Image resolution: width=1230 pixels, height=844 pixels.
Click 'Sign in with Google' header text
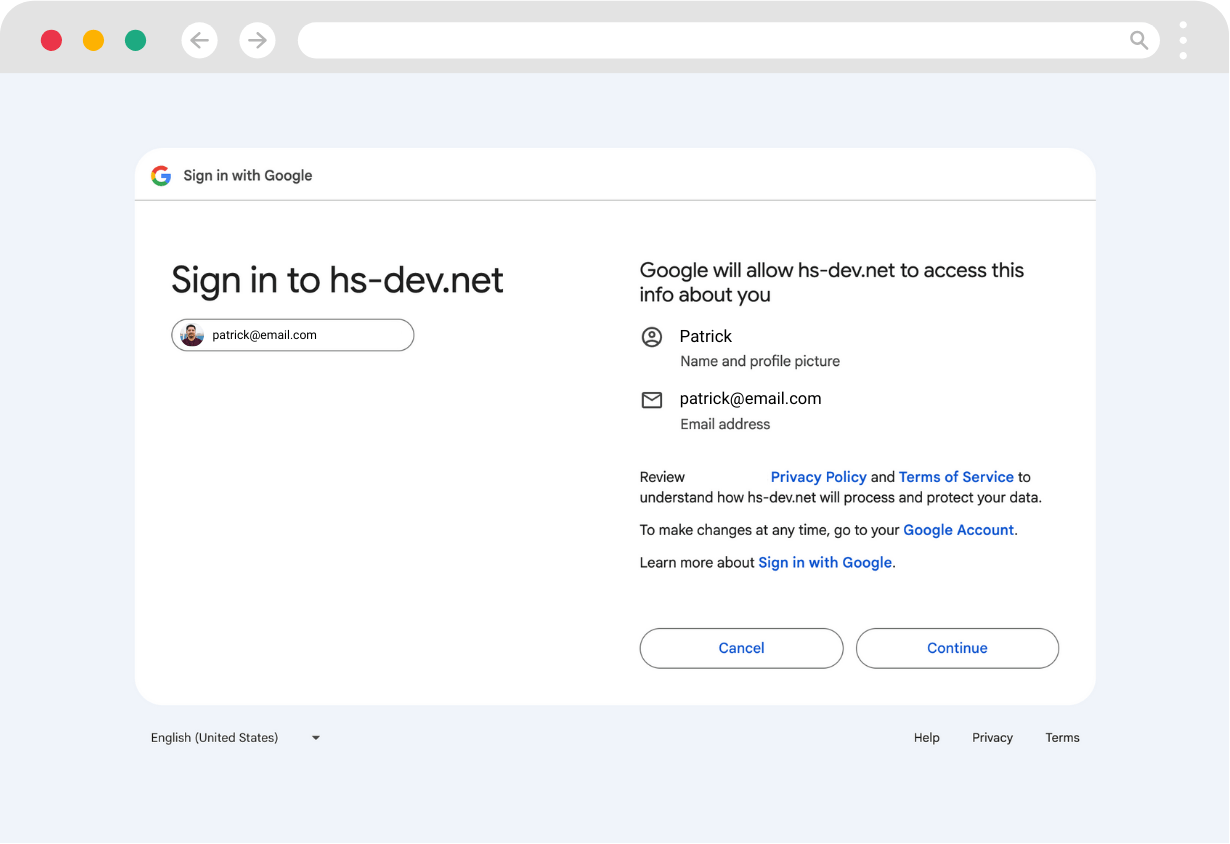[248, 176]
